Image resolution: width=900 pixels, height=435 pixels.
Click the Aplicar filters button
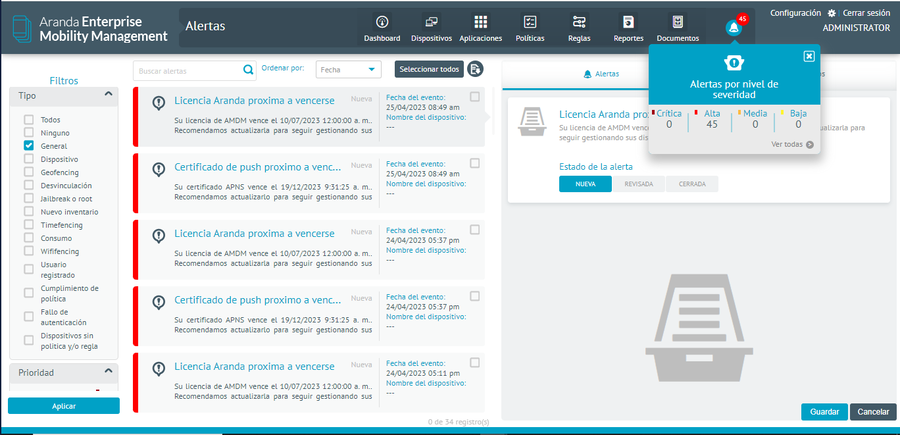[64, 406]
